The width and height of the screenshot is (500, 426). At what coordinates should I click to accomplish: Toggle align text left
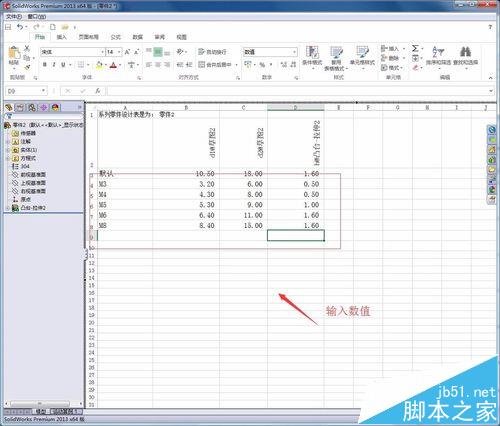click(x=149, y=65)
